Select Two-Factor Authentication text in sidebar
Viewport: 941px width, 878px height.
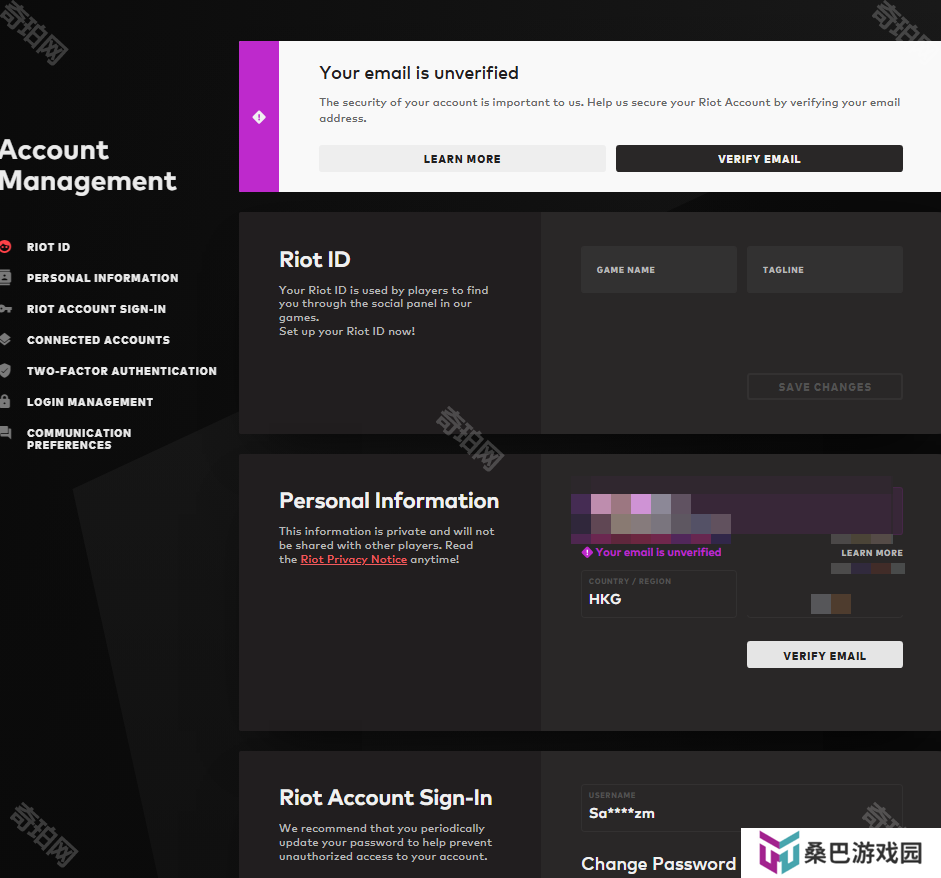tap(121, 371)
